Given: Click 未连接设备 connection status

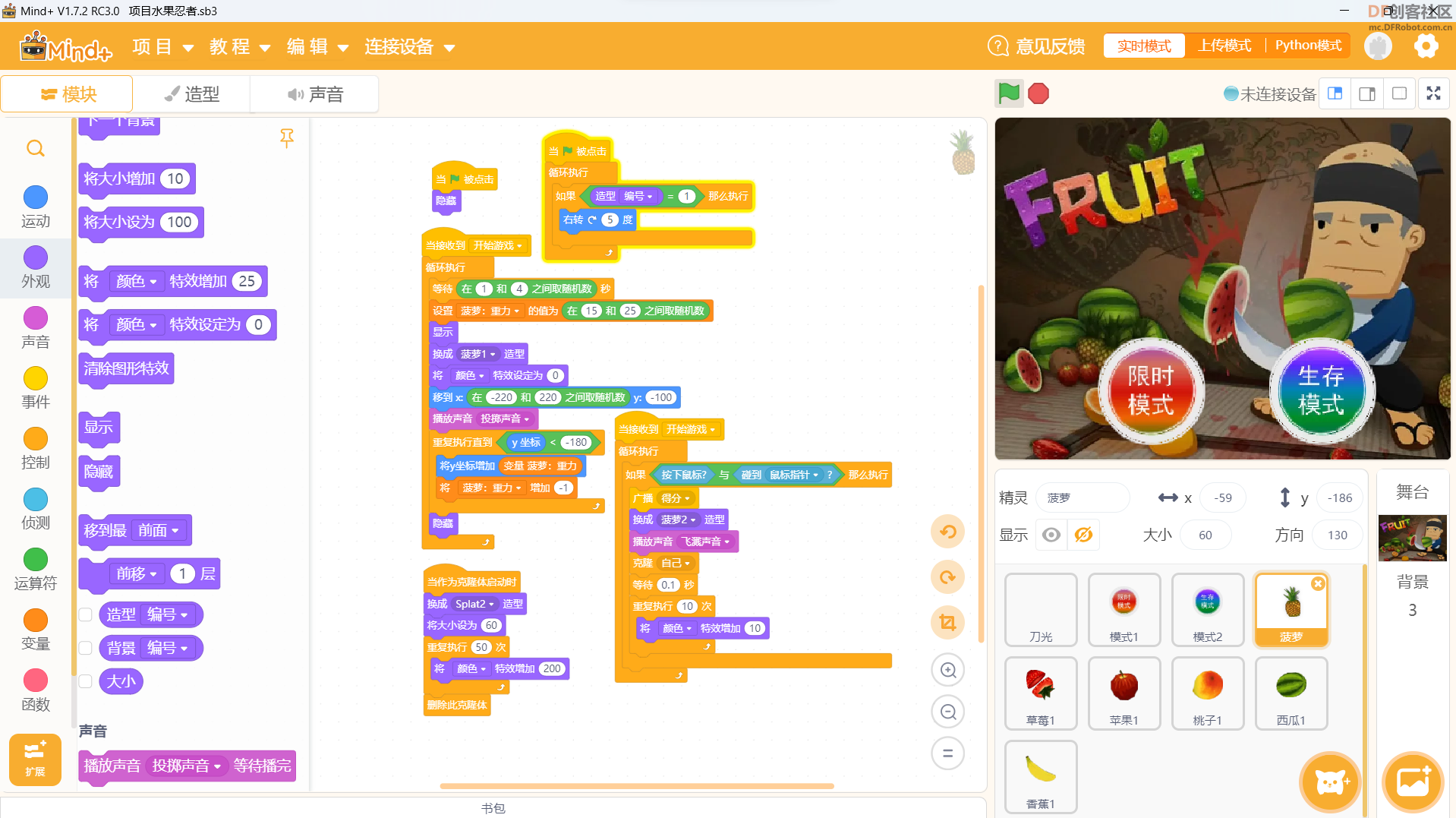Looking at the screenshot, I should pos(1270,93).
